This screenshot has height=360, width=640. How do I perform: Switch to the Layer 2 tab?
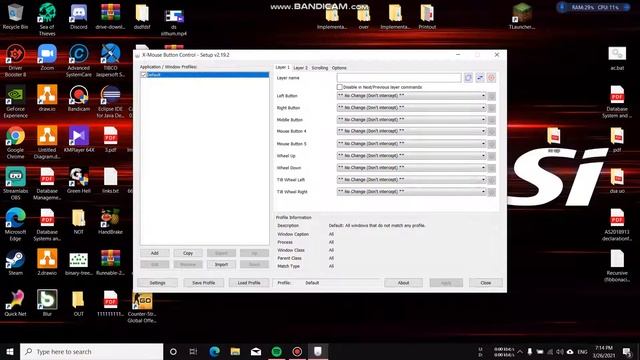pyautogui.click(x=300, y=68)
